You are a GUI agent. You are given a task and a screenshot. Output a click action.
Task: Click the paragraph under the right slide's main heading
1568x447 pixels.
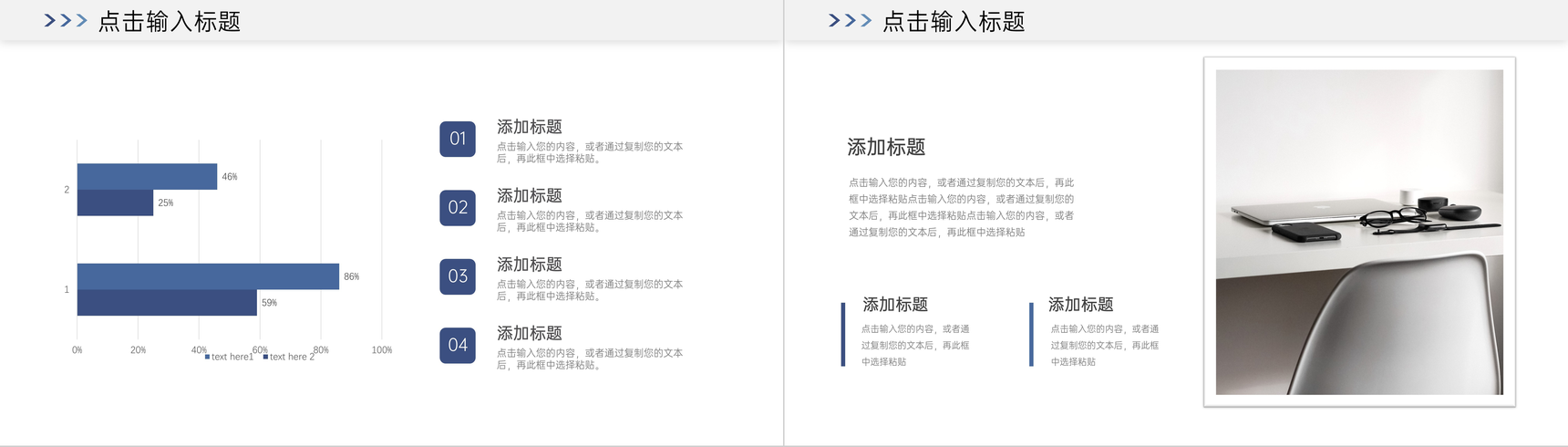point(962,207)
